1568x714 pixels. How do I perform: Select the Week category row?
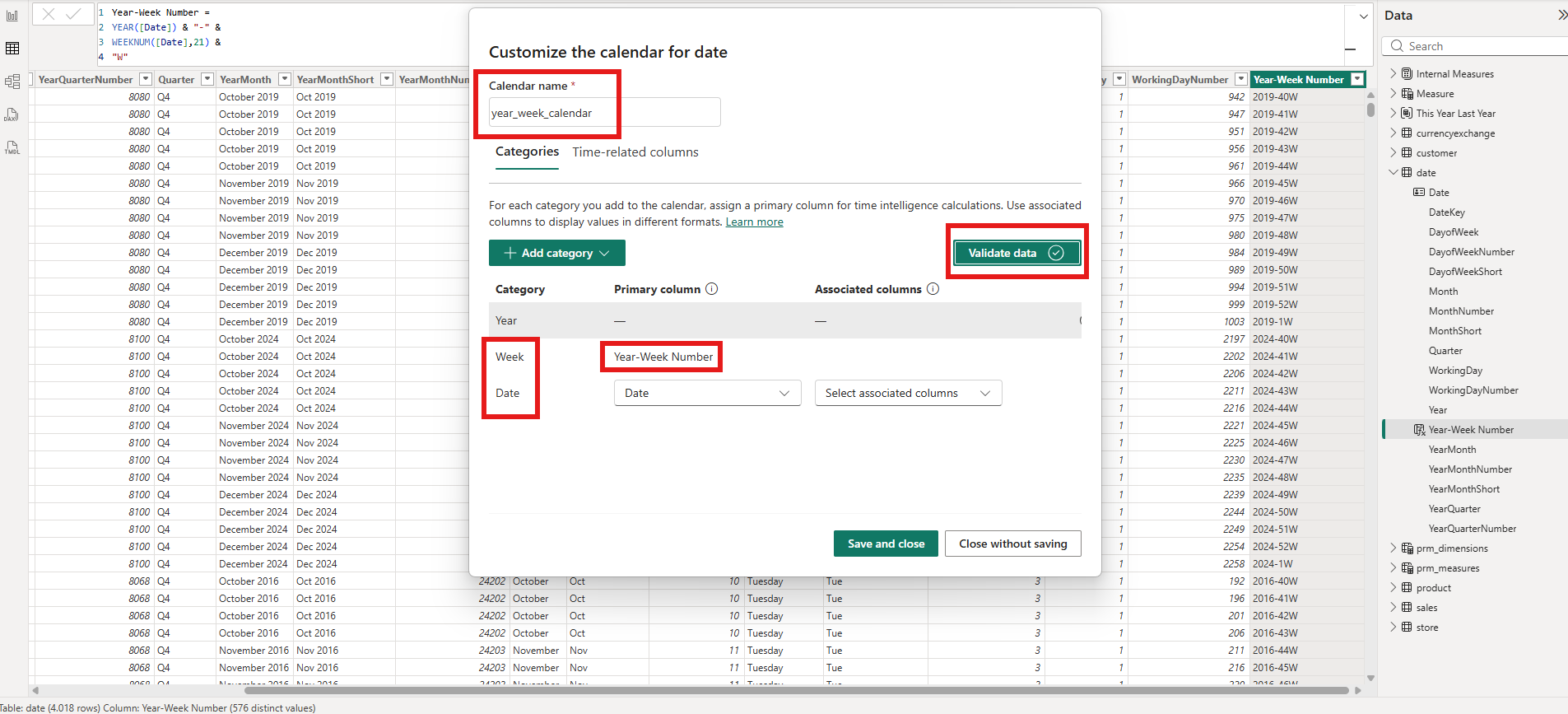coord(784,357)
